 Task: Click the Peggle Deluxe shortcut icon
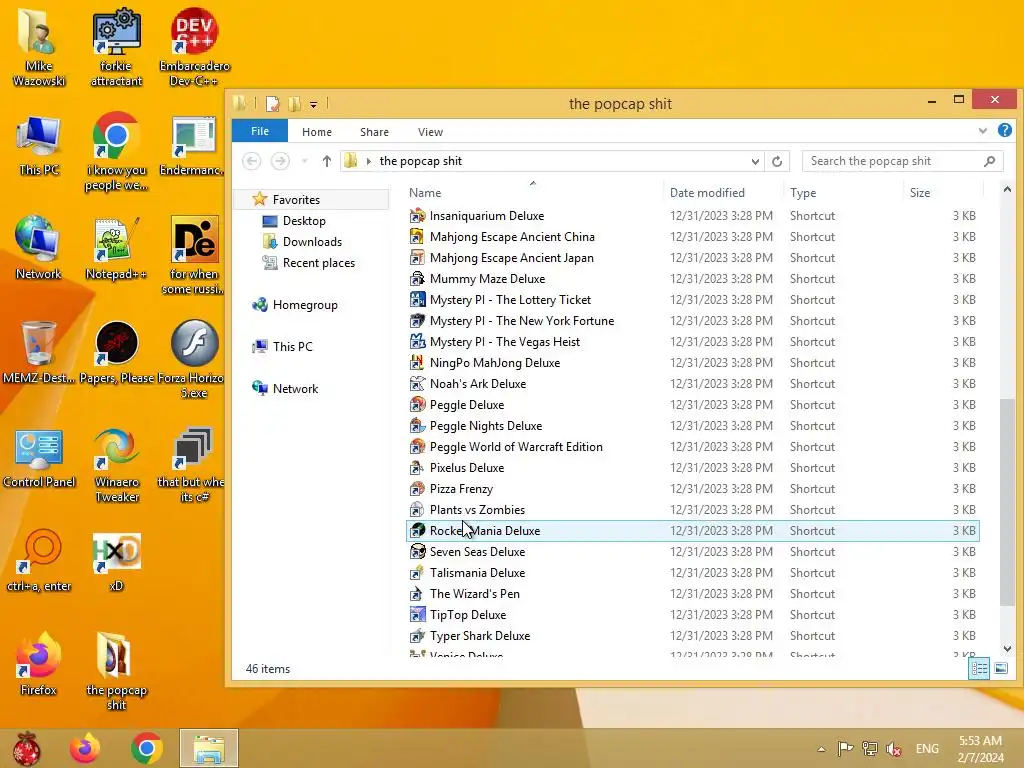pyautogui.click(x=417, y=405)
